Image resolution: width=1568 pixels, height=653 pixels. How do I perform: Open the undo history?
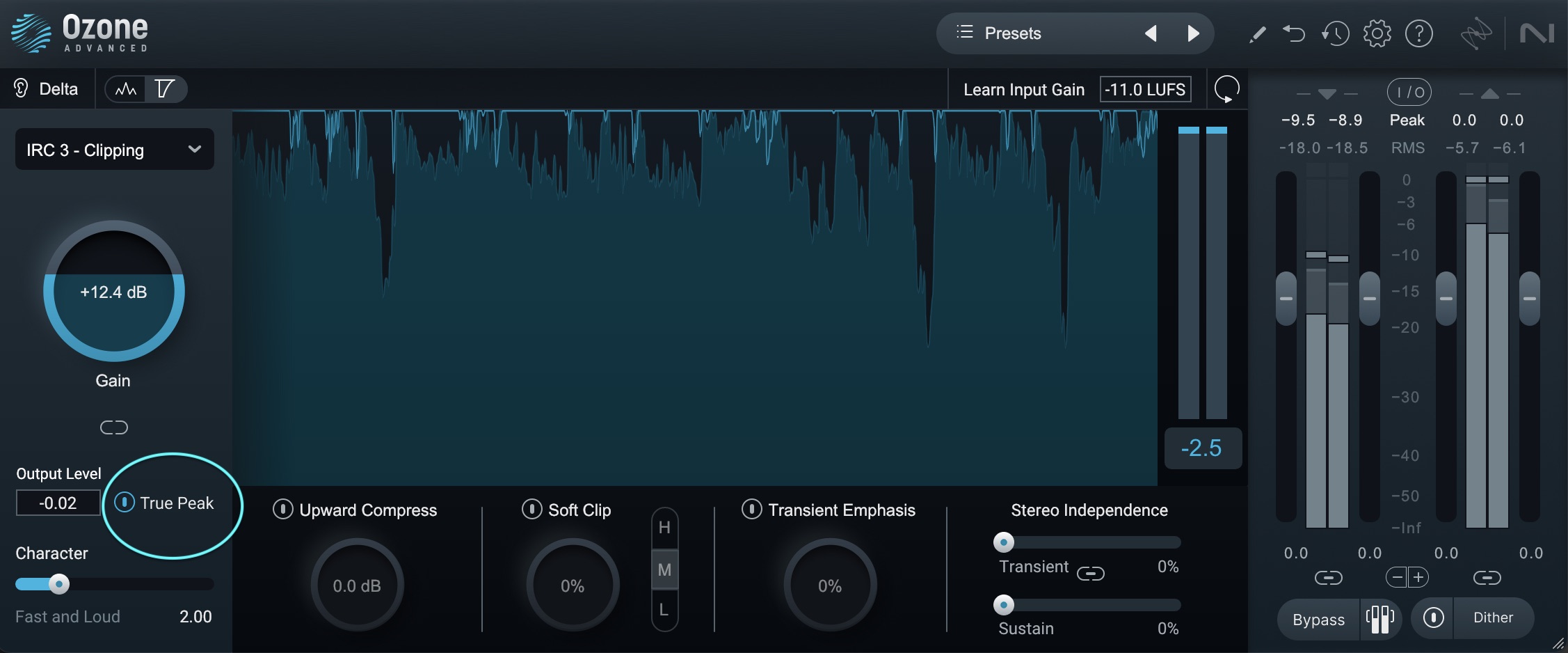(1335, 33)
